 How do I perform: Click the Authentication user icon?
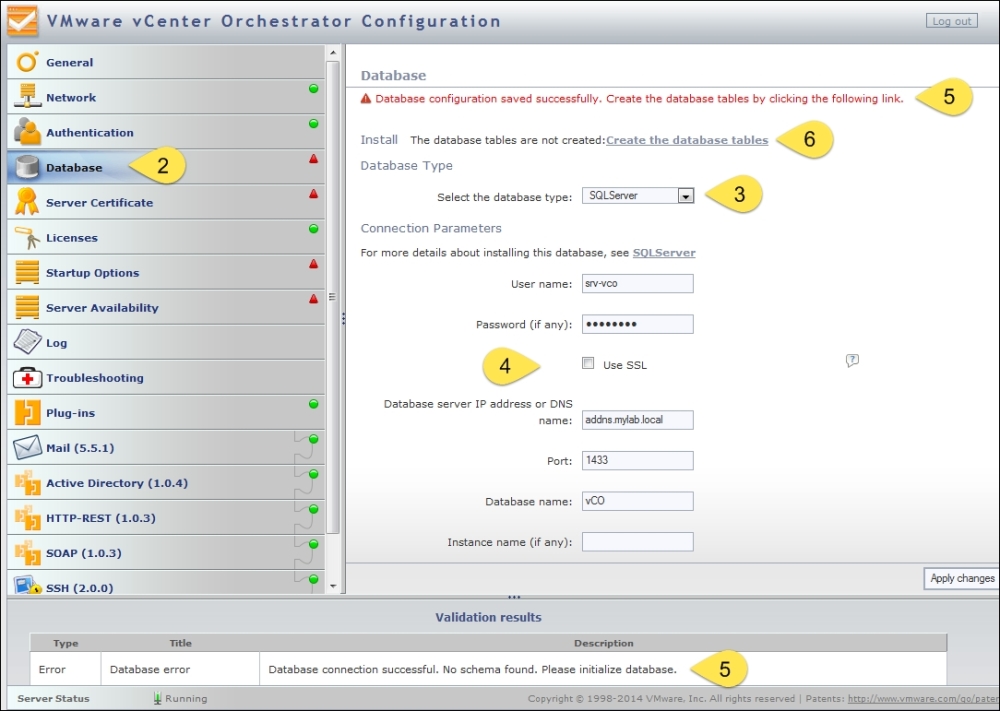coord(27,132)
